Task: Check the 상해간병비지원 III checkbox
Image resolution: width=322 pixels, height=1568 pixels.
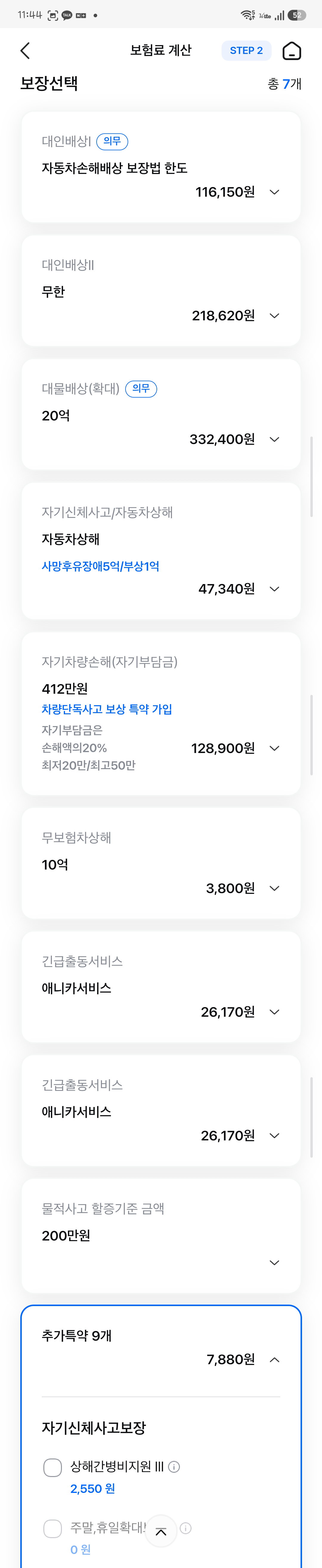Action: (x=53, y=1468)
